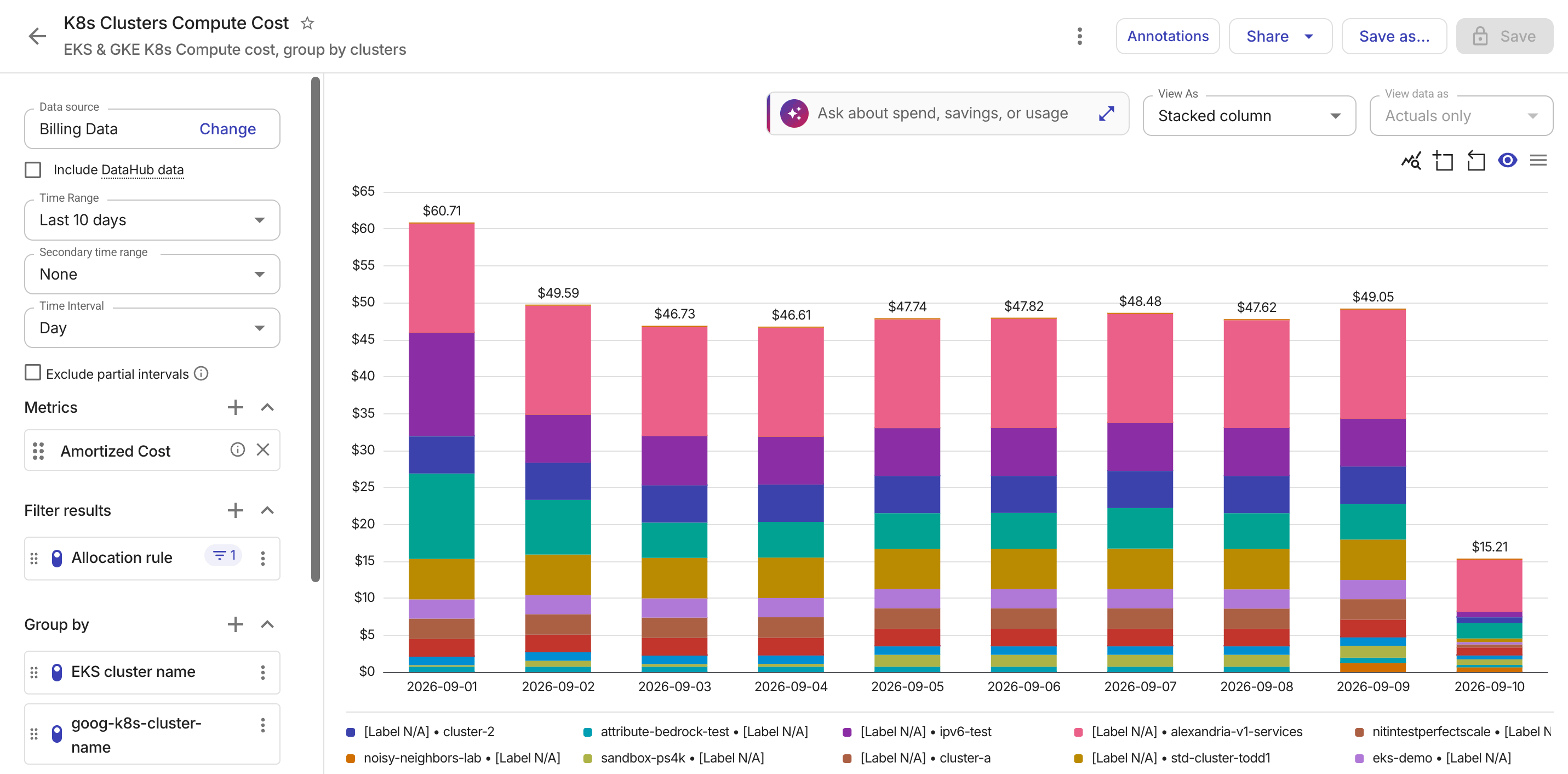
Task: Open Allocation rule three-dot menu
Action: tap(263, 559)
